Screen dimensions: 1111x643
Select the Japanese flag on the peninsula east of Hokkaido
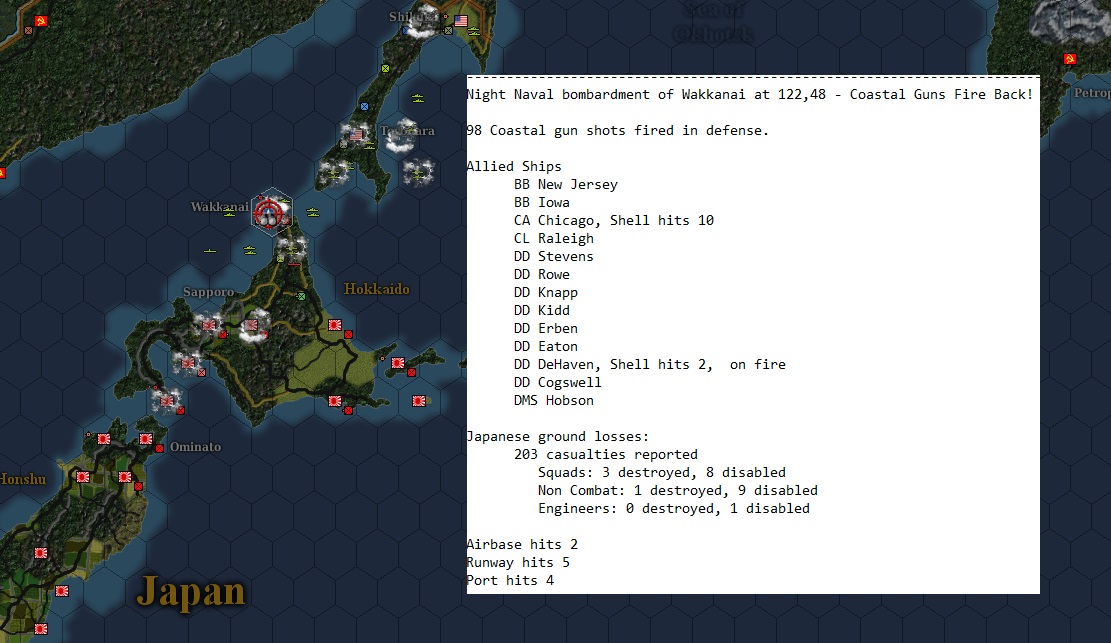pyautogui.click(x=398, y=363)
